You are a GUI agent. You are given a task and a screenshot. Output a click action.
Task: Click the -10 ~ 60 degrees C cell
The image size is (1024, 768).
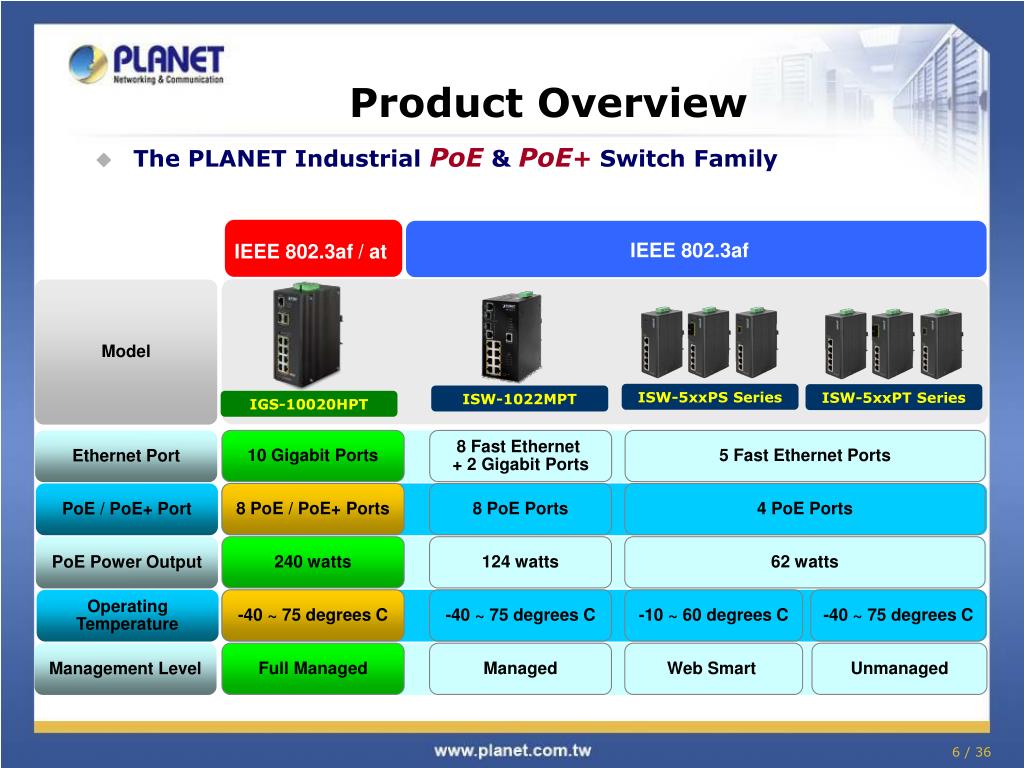(713, 615)
